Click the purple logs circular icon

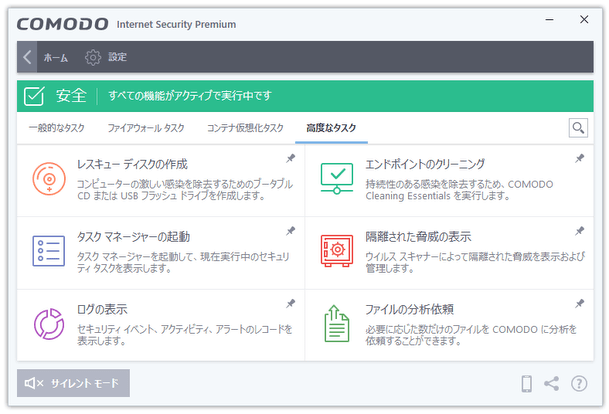point(49,324)
